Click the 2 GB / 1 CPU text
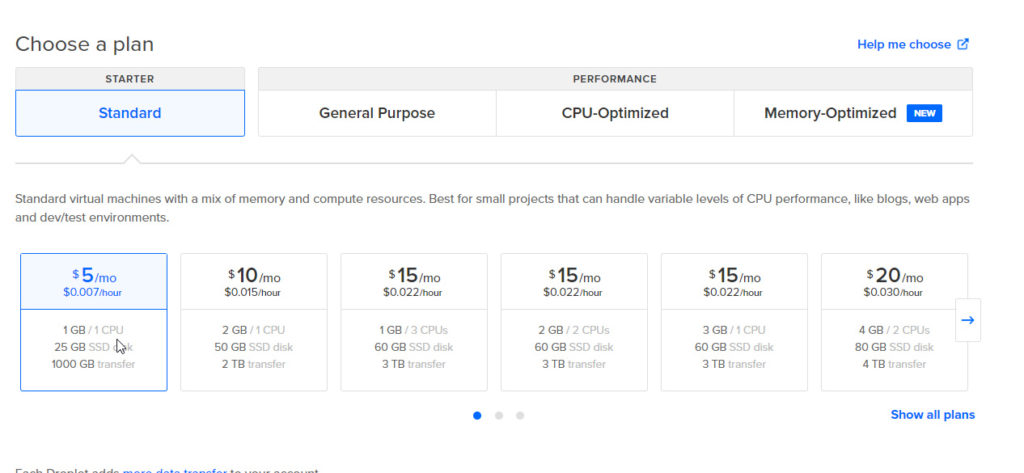The width and height of the screenshot is (1024, 473). [253, 330]
